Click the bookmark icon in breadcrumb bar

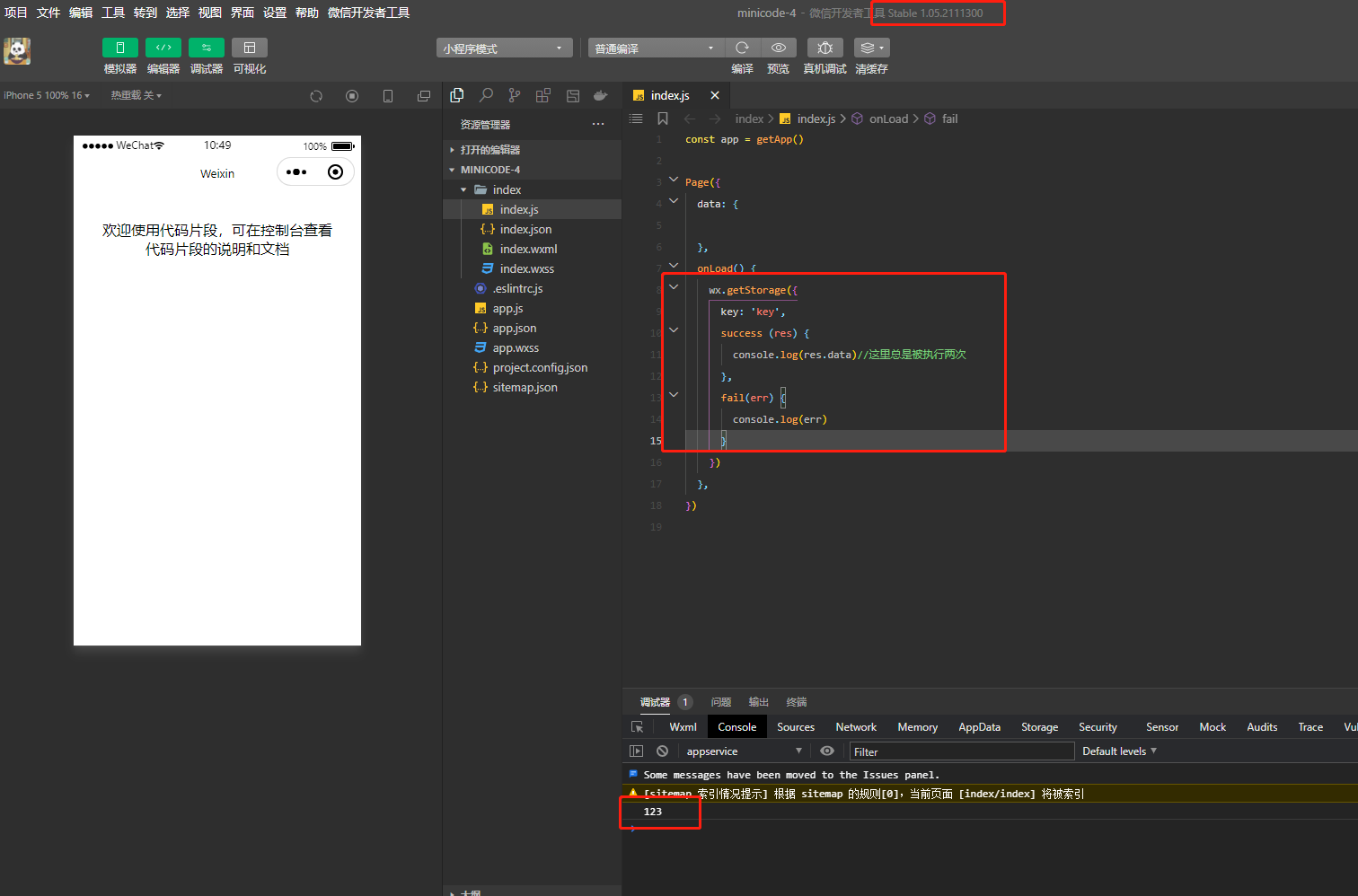pyautogui.click(x=663, y=119)
